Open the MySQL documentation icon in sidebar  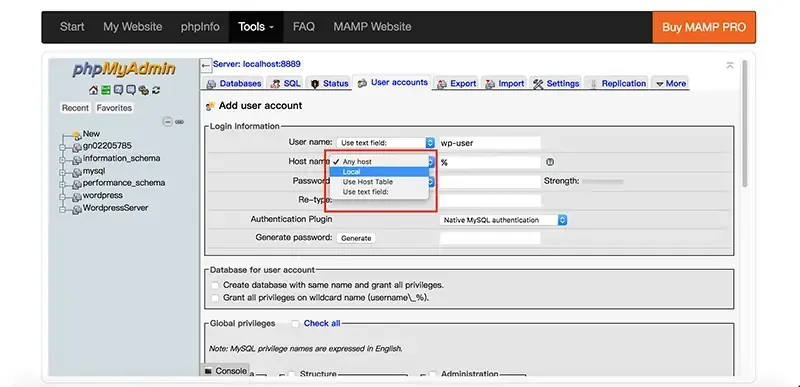[131, 90]
